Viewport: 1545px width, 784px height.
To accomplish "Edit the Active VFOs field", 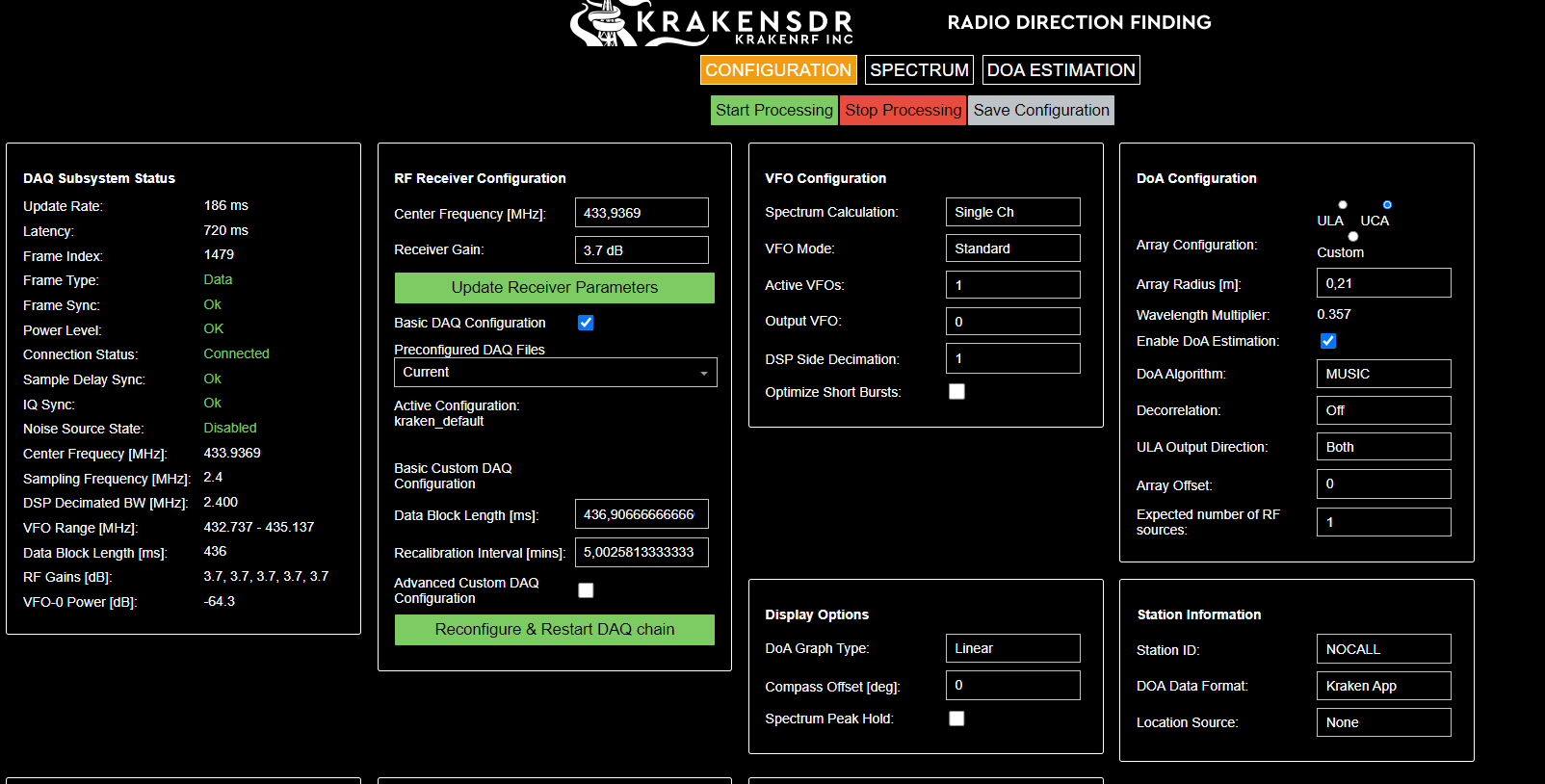I will pyautogui.click(x=1013, y=285).
